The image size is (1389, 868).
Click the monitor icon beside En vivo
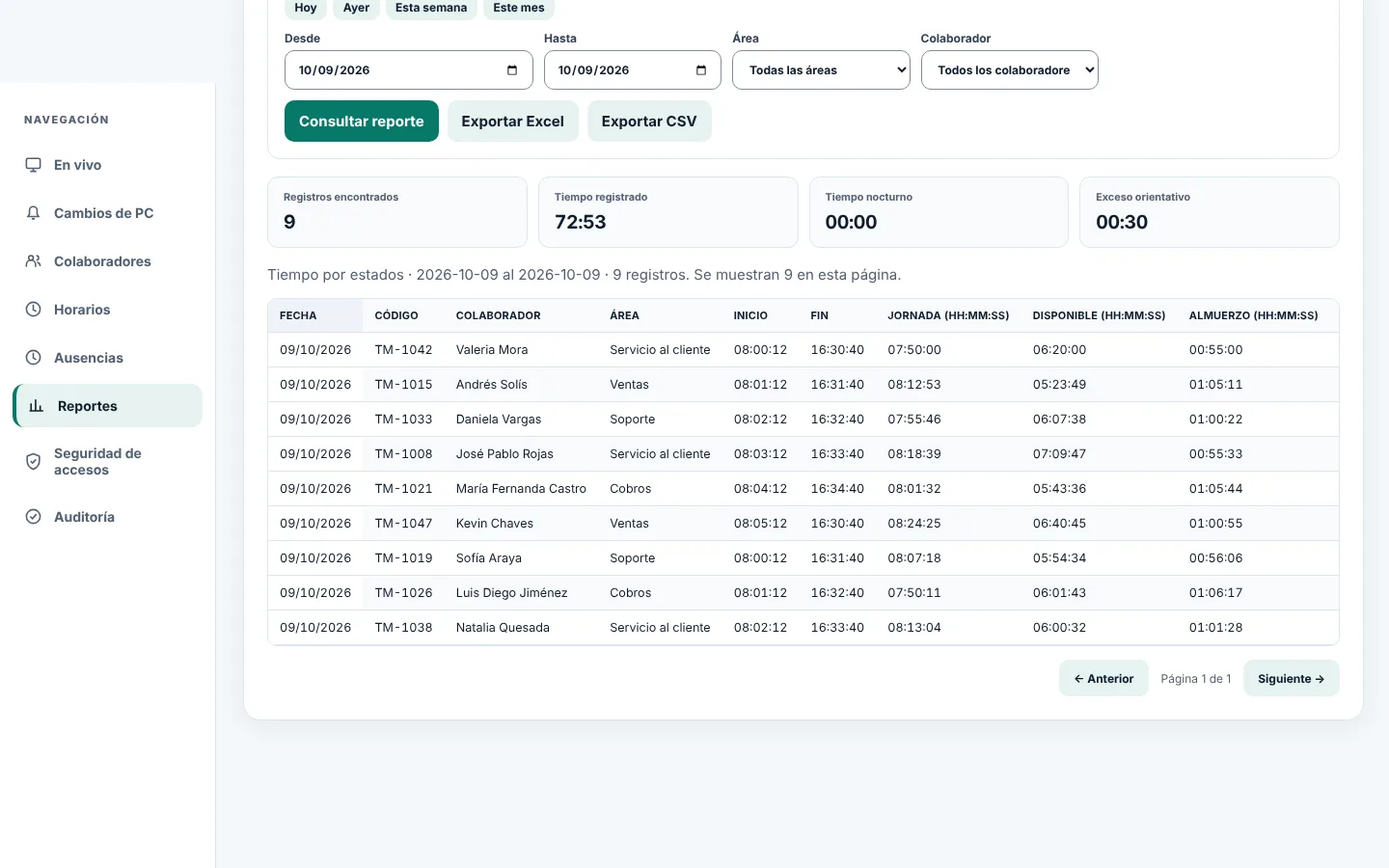point(34,165)
